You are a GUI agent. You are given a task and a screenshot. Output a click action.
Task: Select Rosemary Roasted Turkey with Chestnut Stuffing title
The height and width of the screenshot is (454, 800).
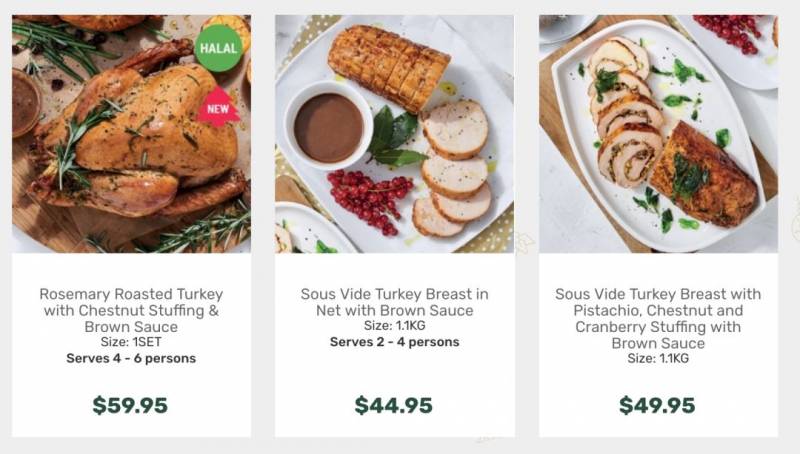point(131,310)
